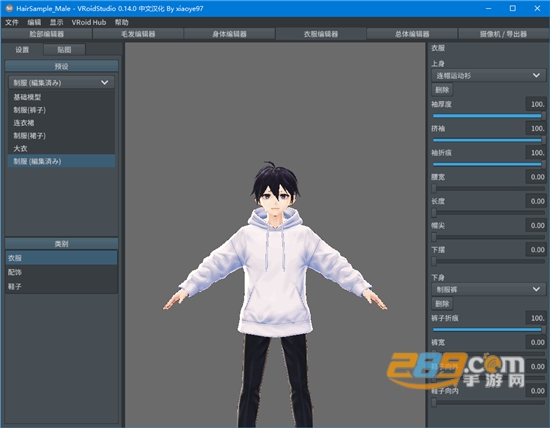Open the 下身 制服裤 dropdown
The width and height of the screenshot is (550, 428).
pyautogui.click(x=489, y=289)
